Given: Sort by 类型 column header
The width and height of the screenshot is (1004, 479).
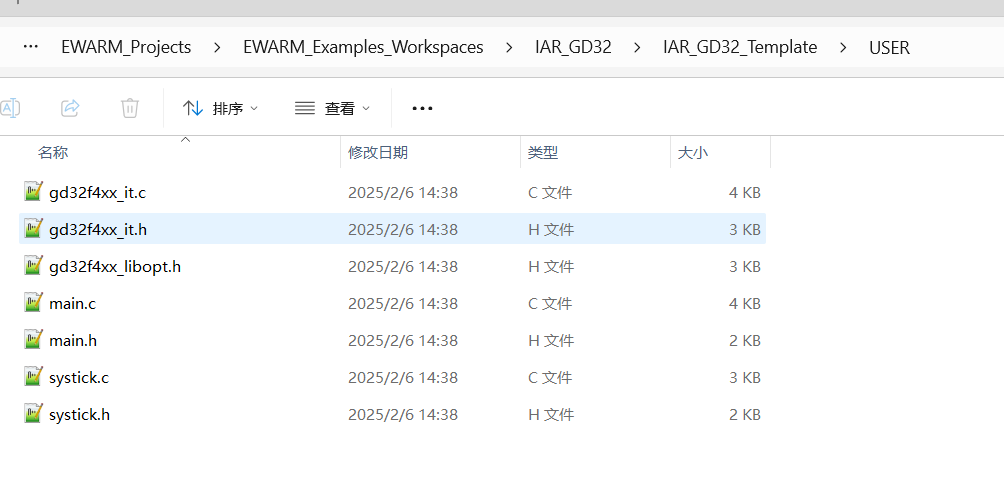Looking at the screenshot, I should click(x=543, y=152).
